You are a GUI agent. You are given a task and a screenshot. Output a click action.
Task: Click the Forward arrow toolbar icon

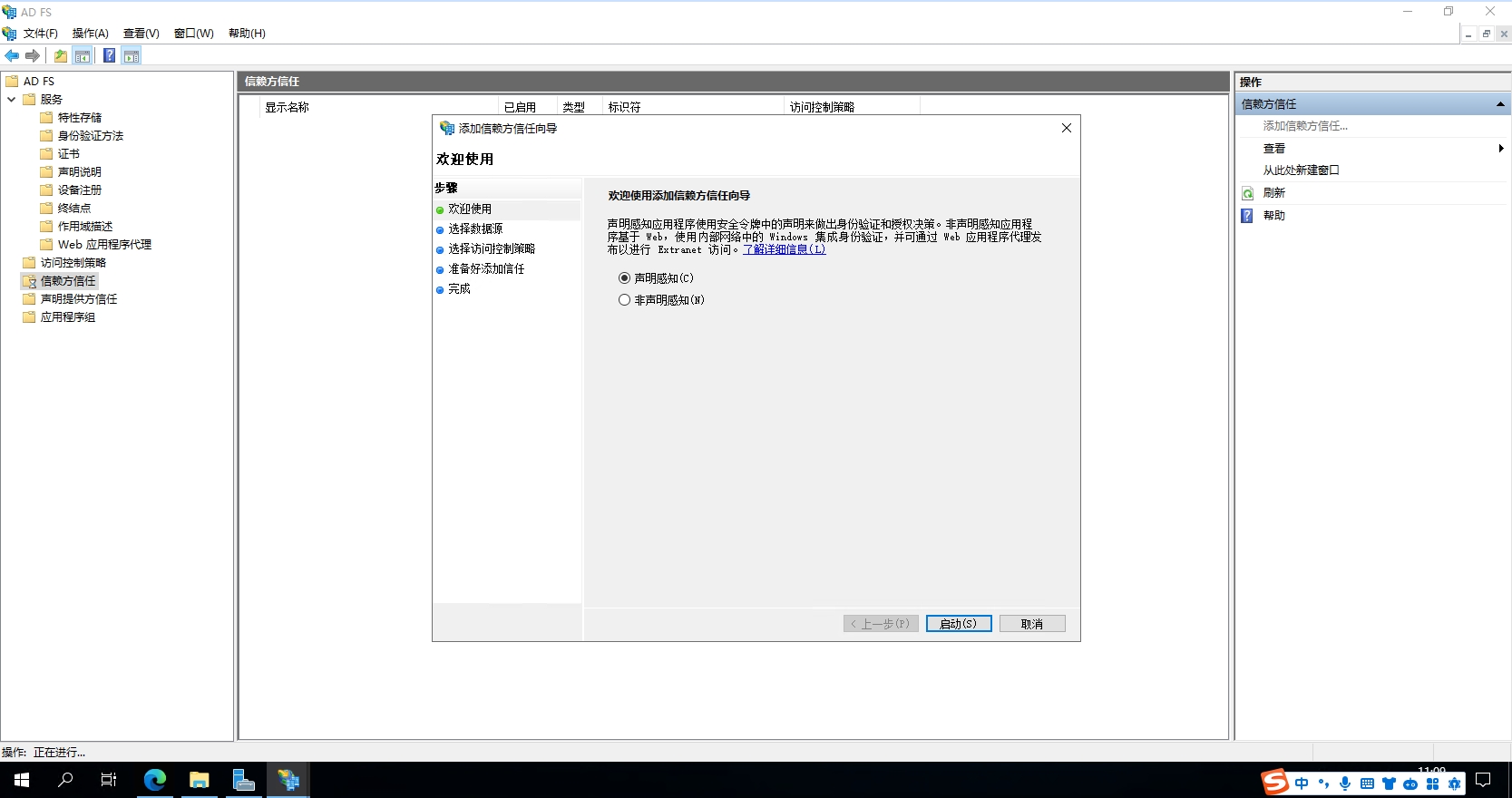point(33,56)
